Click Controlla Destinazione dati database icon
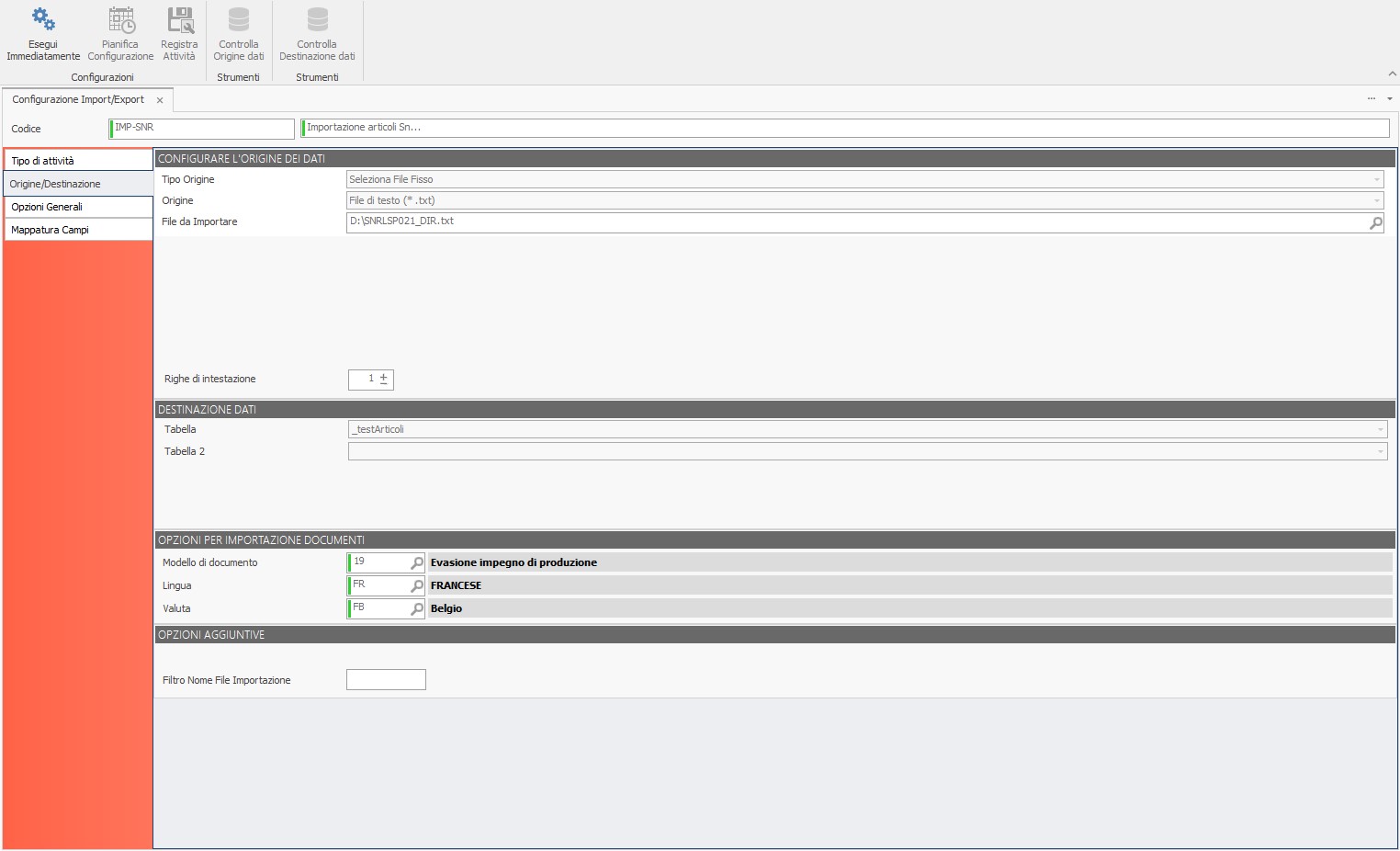 [x=317, y=19]
